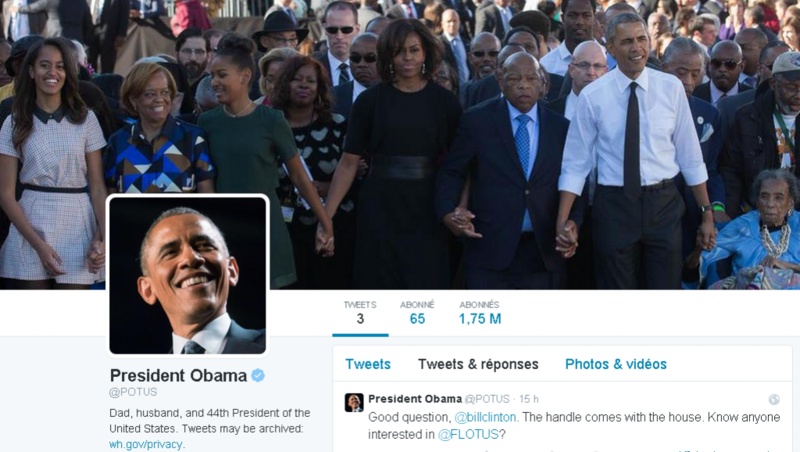Open the Abonnés count 1,75 M

(x=480, y=313)
